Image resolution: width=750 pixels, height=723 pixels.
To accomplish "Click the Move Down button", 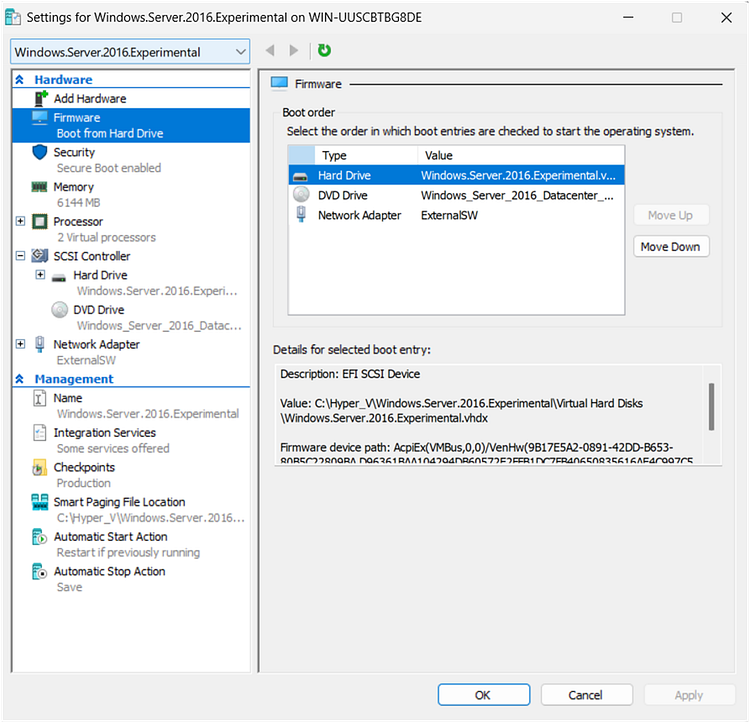I will click(x=671, y=247).
